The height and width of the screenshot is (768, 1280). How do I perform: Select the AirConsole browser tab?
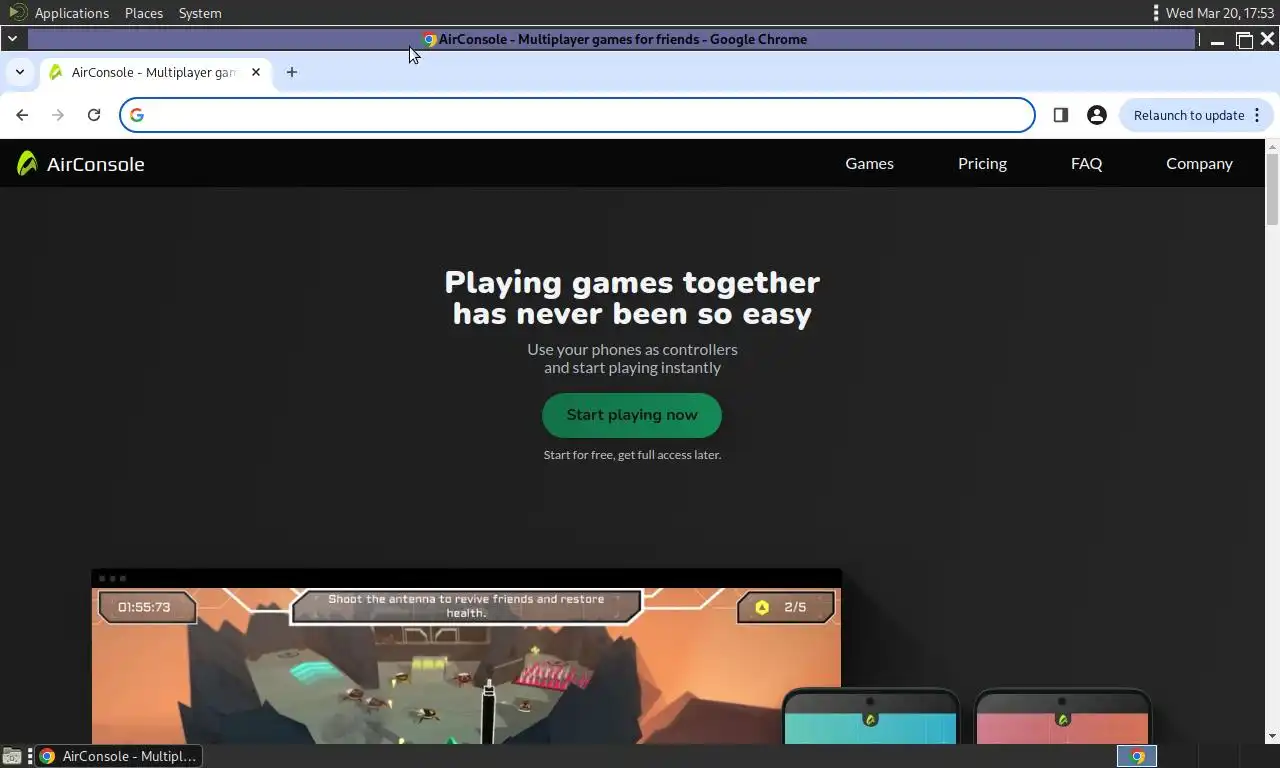point(155,72)
